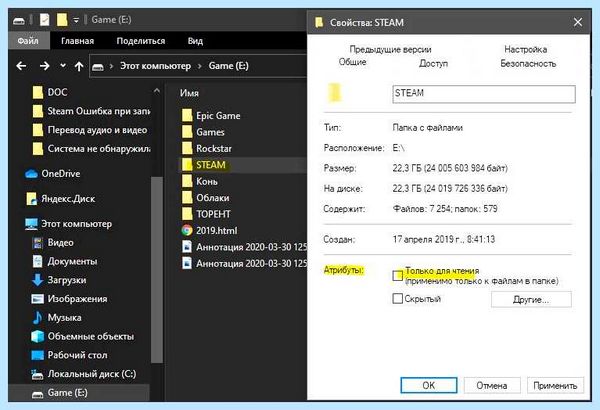Click Game (E:) breadcrumb in address bar

click(228, 66)
